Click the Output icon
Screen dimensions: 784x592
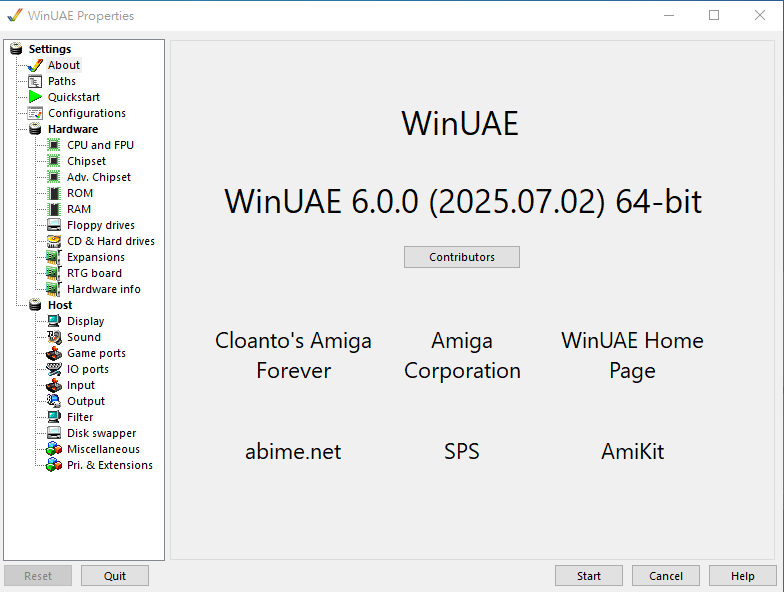pyautogui.click(x=54, y=401)
